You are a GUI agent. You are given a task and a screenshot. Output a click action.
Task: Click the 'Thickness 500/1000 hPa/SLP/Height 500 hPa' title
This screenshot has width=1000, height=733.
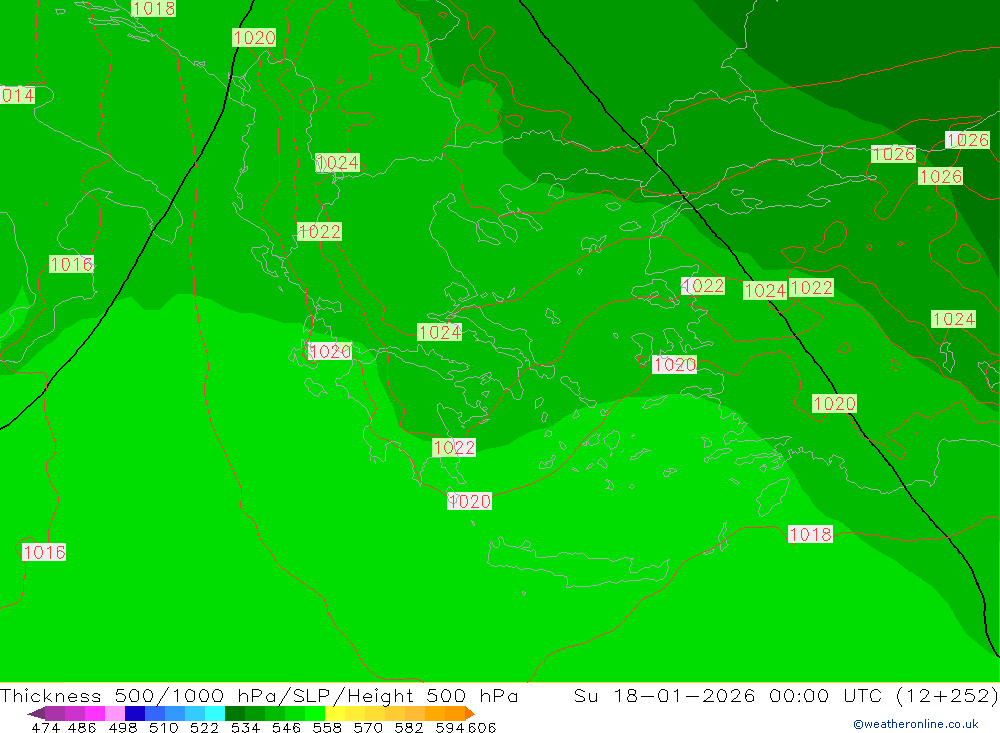259,695
